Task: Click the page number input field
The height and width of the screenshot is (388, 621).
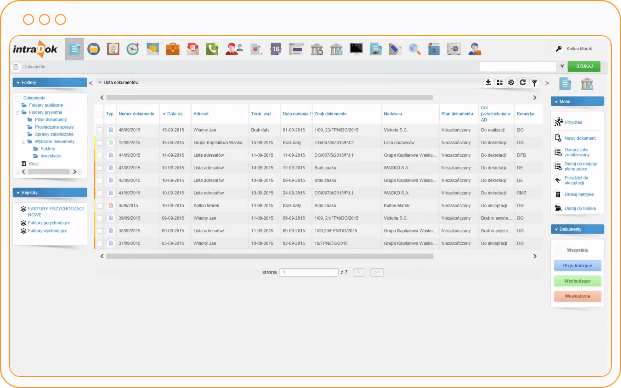Action: click(x=309, y=272)
